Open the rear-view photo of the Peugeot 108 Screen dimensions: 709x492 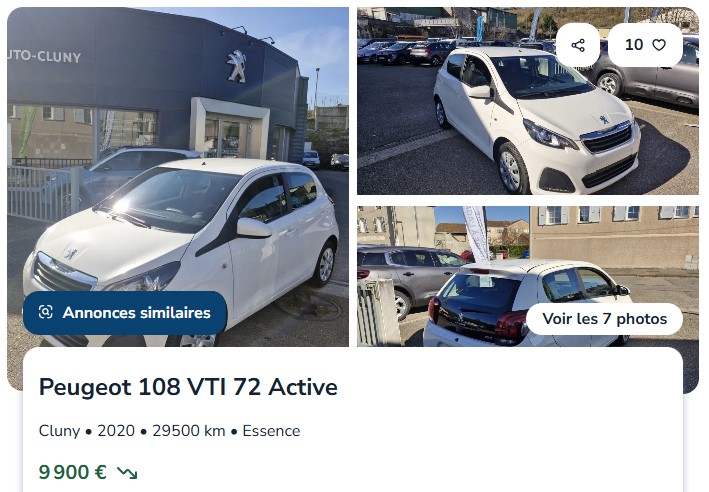coord(528,277)
